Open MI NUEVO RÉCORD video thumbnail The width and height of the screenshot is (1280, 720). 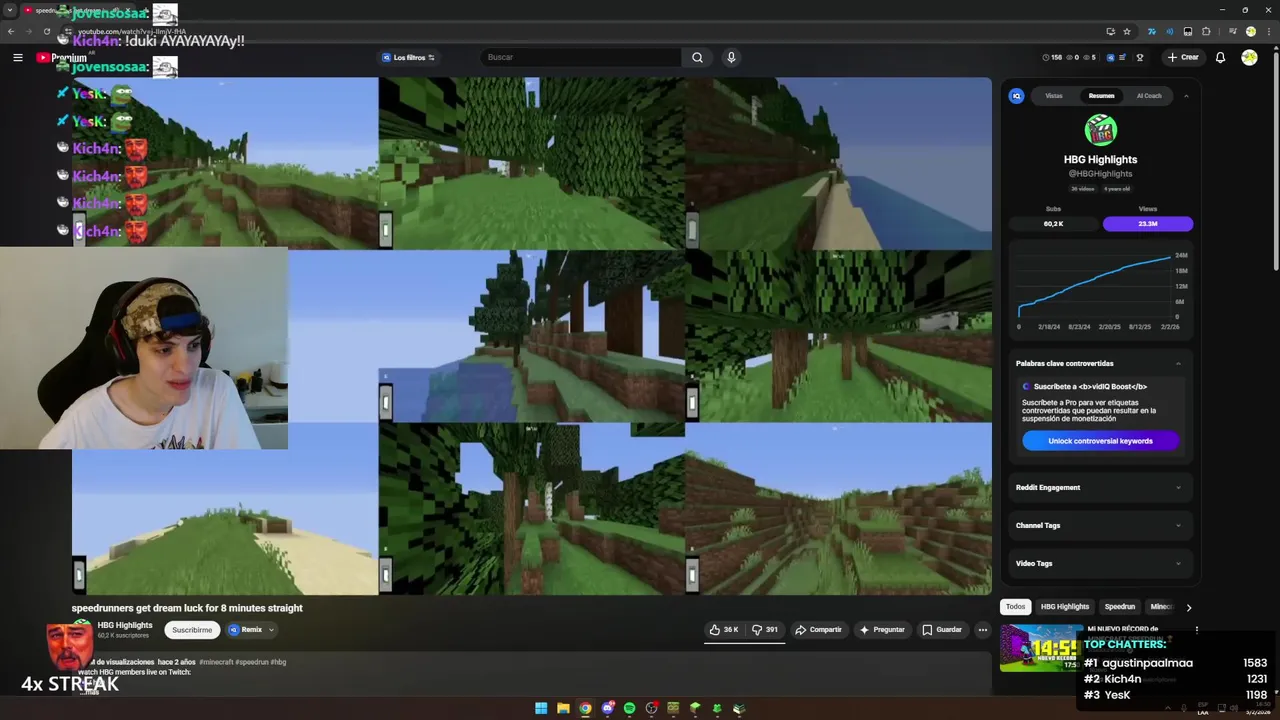click(x=1040, y=648)
